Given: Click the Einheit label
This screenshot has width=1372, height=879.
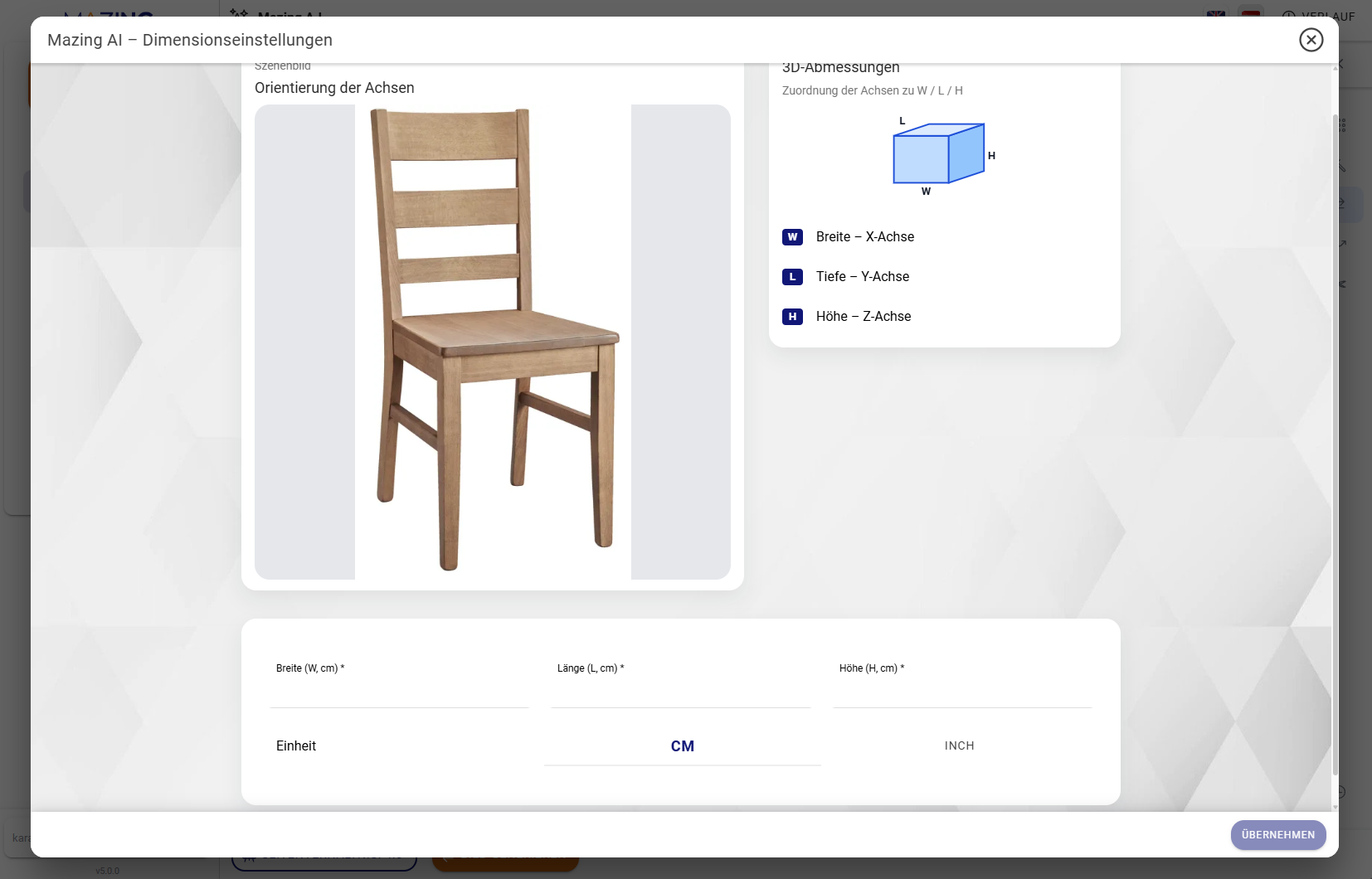Looking at the screenshot, I should [x=296, y=746].
